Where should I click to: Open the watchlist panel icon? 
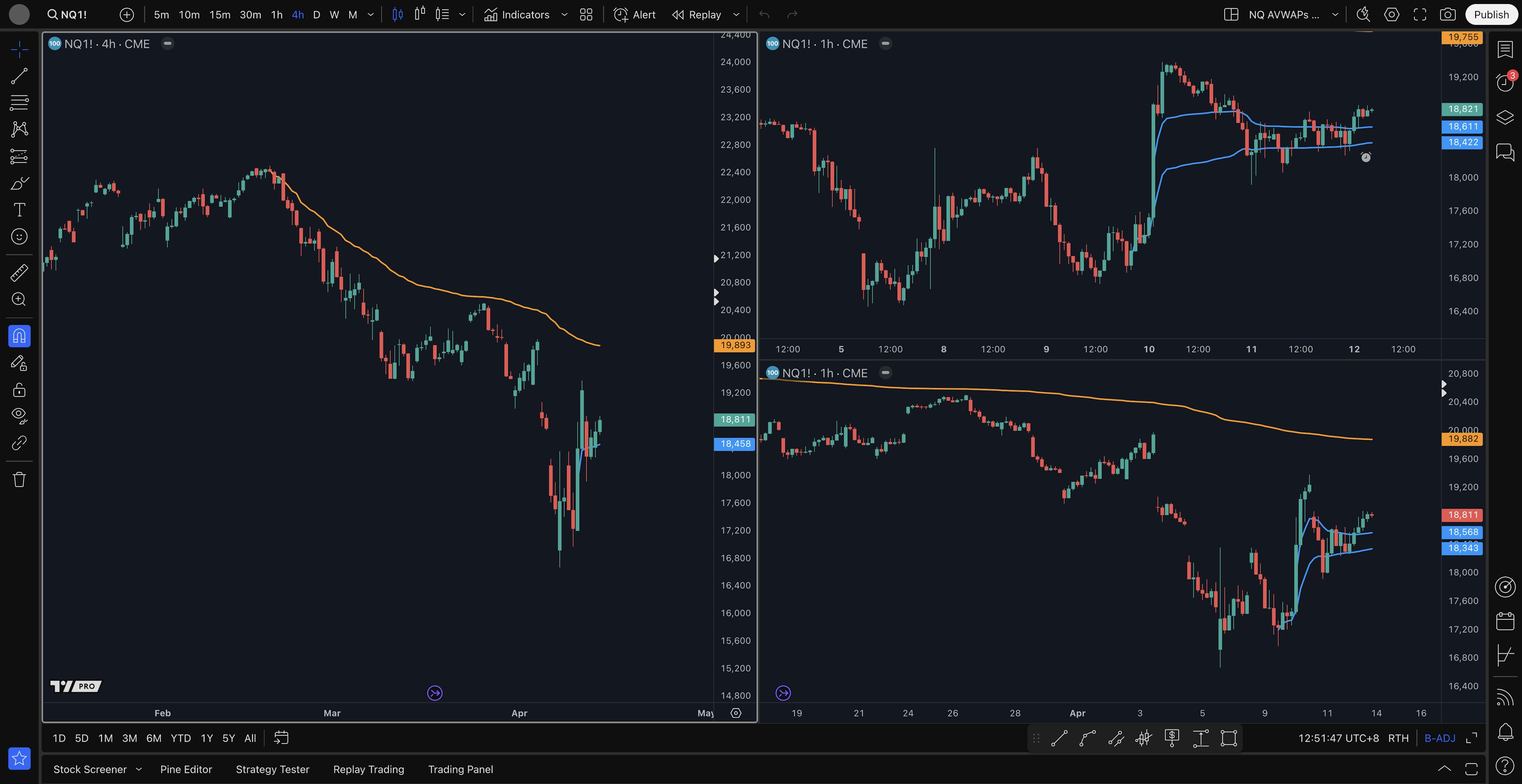coord(1505,50)
